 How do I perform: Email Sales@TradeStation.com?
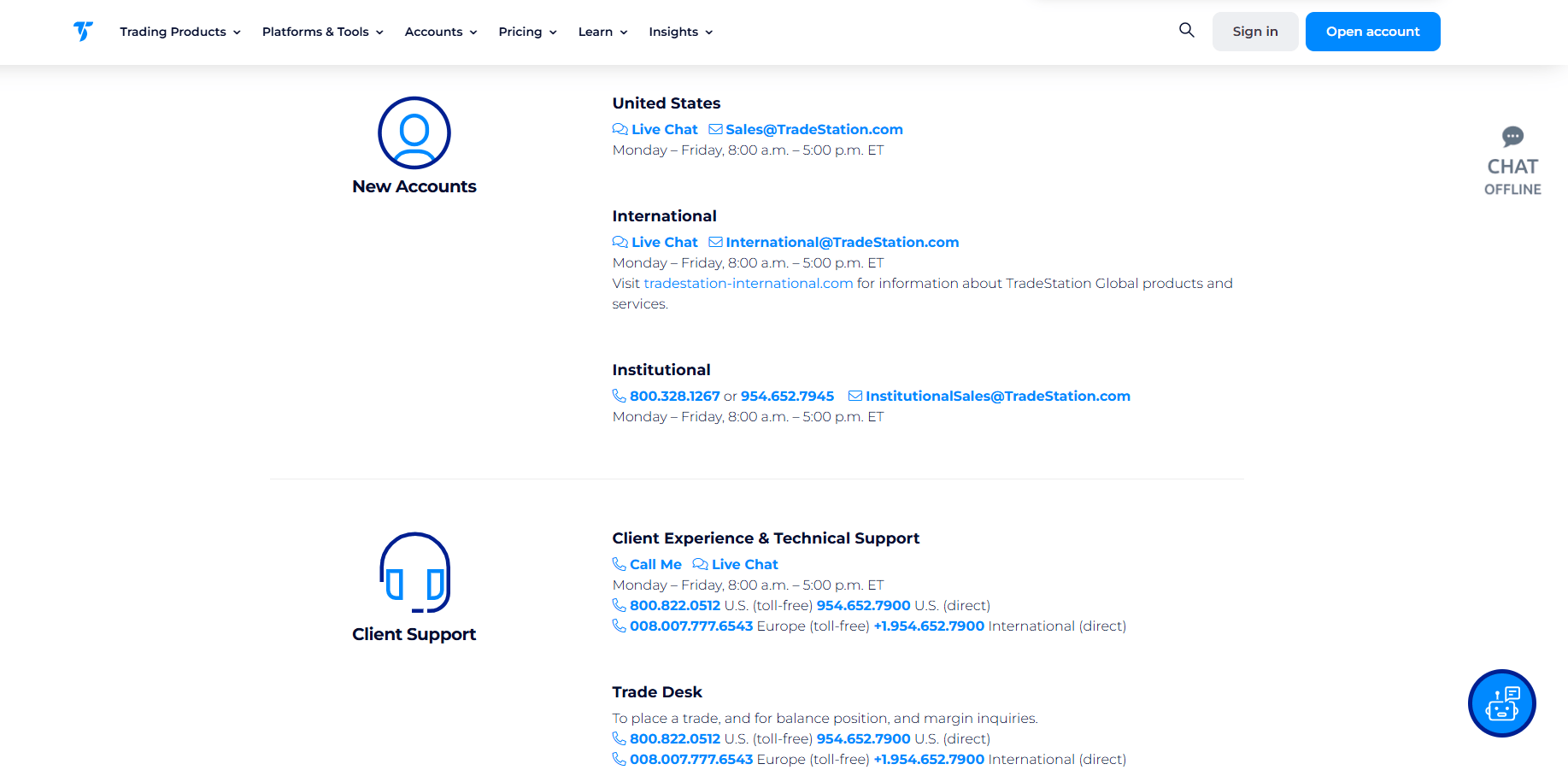tap(814, 129)
